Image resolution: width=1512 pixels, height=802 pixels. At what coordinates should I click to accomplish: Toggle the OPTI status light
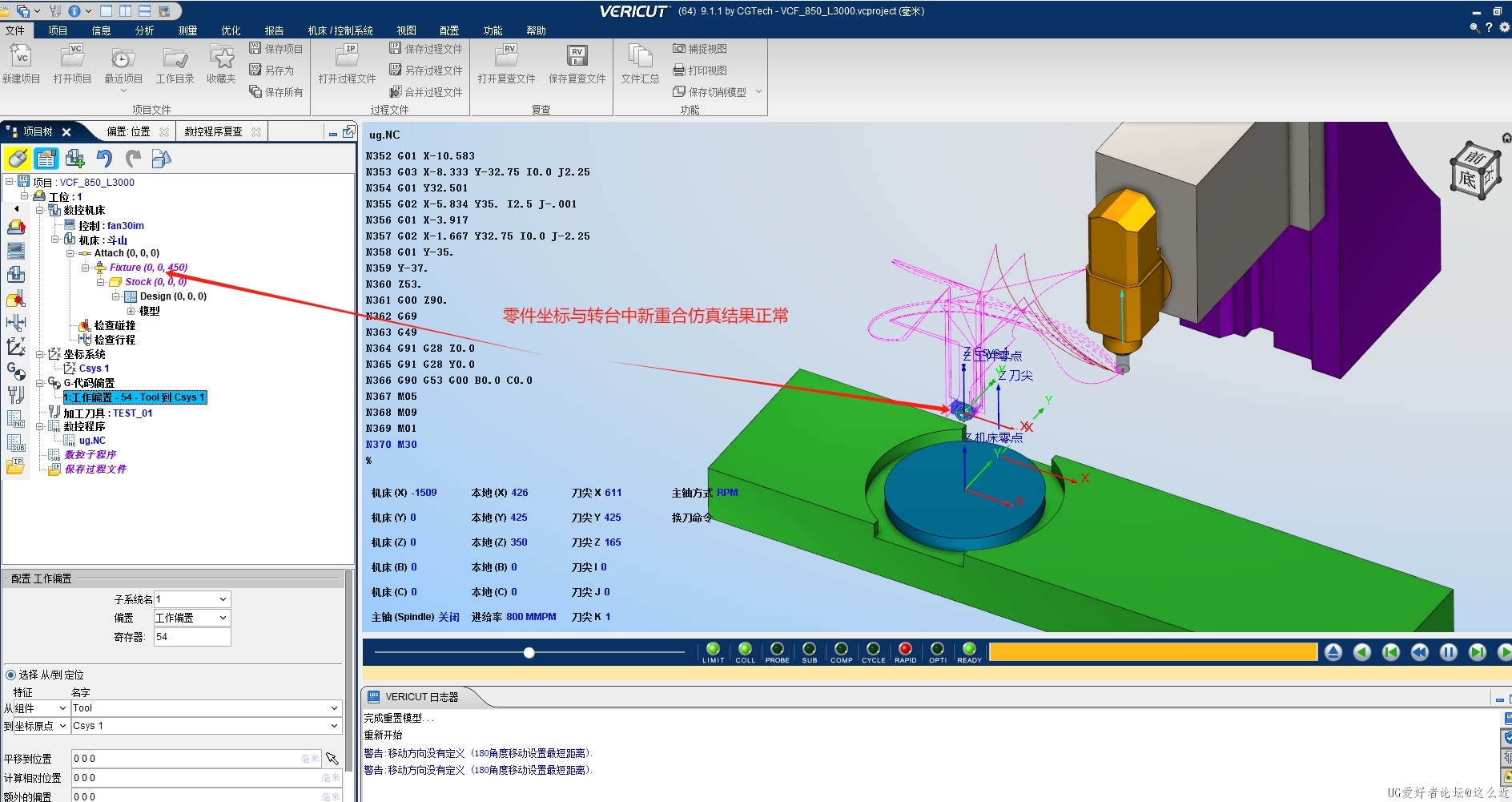coord(937,649)
